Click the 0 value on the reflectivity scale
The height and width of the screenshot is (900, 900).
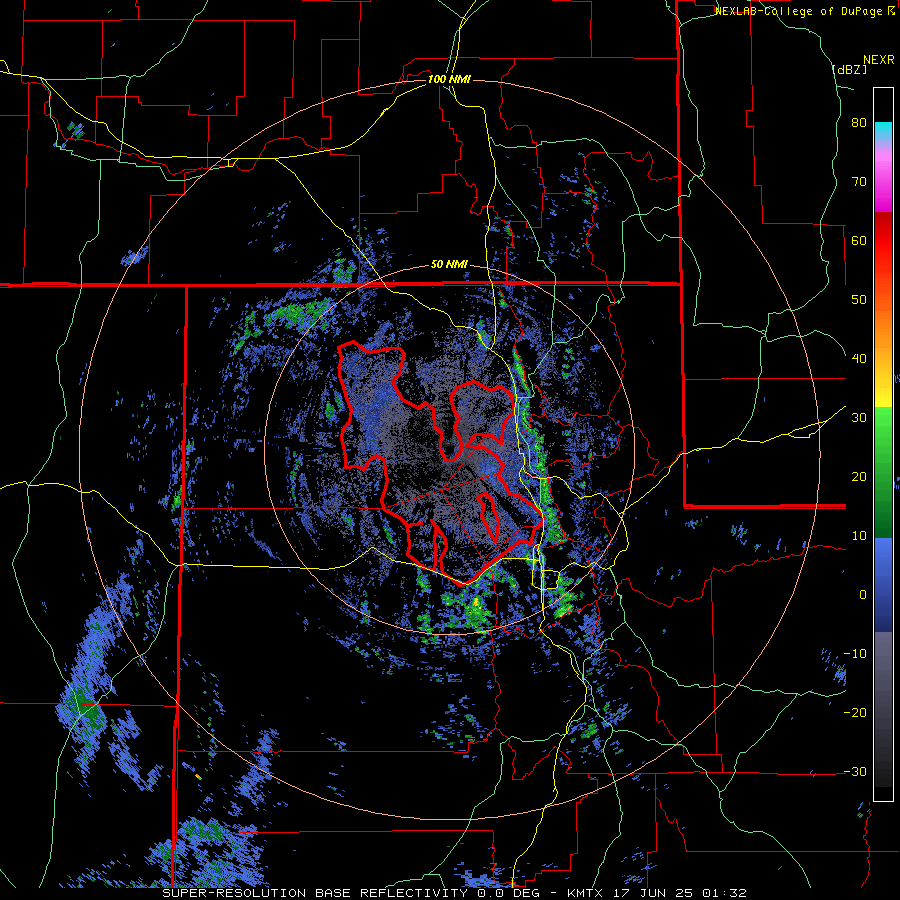(863, 595)
